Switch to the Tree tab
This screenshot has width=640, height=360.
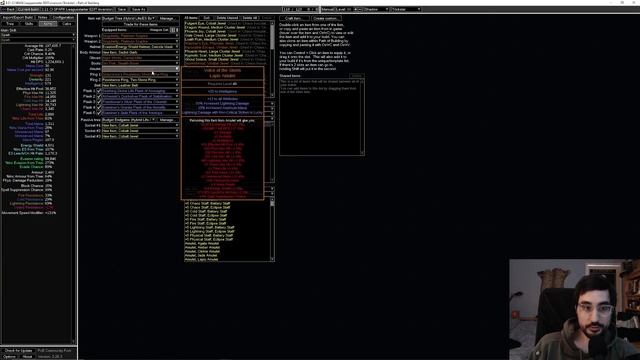tap(10, 24)
